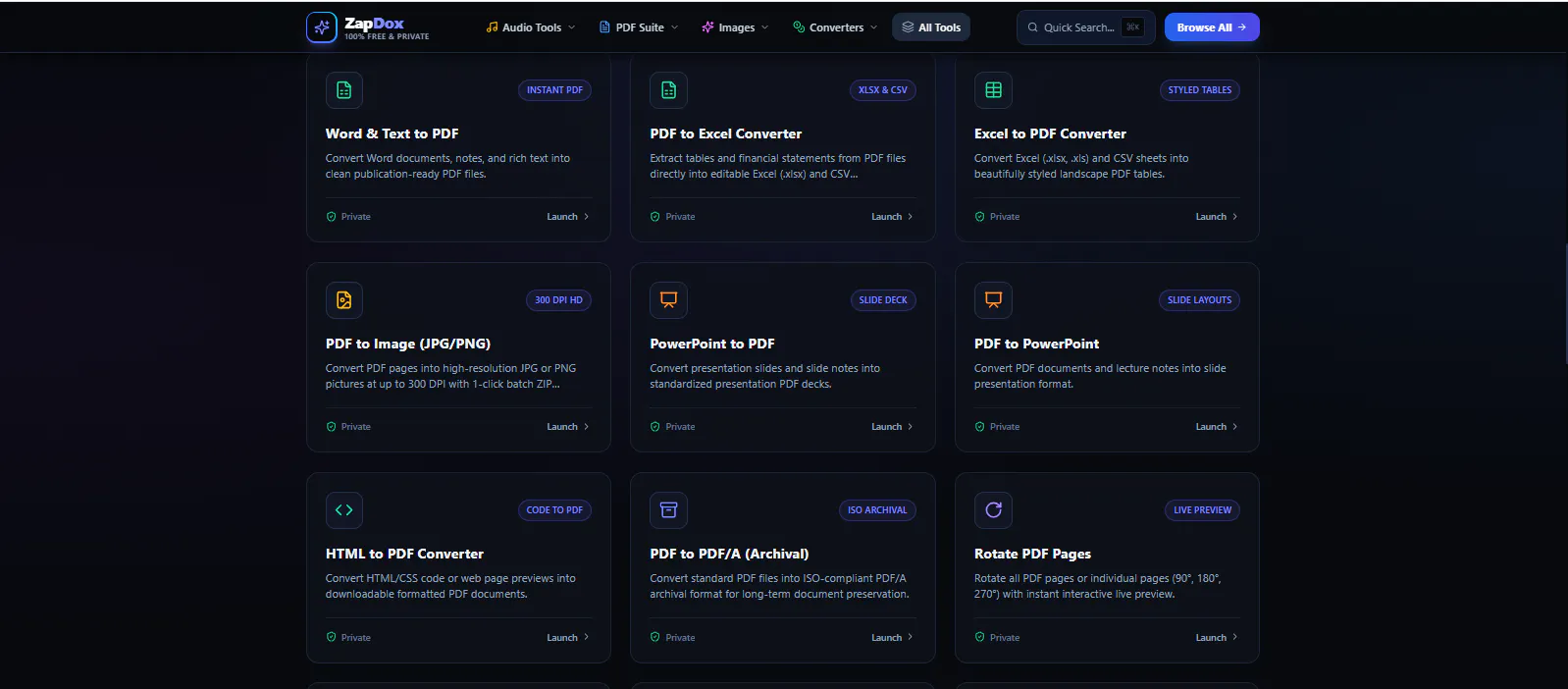Click the 'PDF to Image (JPG/PNG)' title
1568x689 pixels.
pos(408,344)
